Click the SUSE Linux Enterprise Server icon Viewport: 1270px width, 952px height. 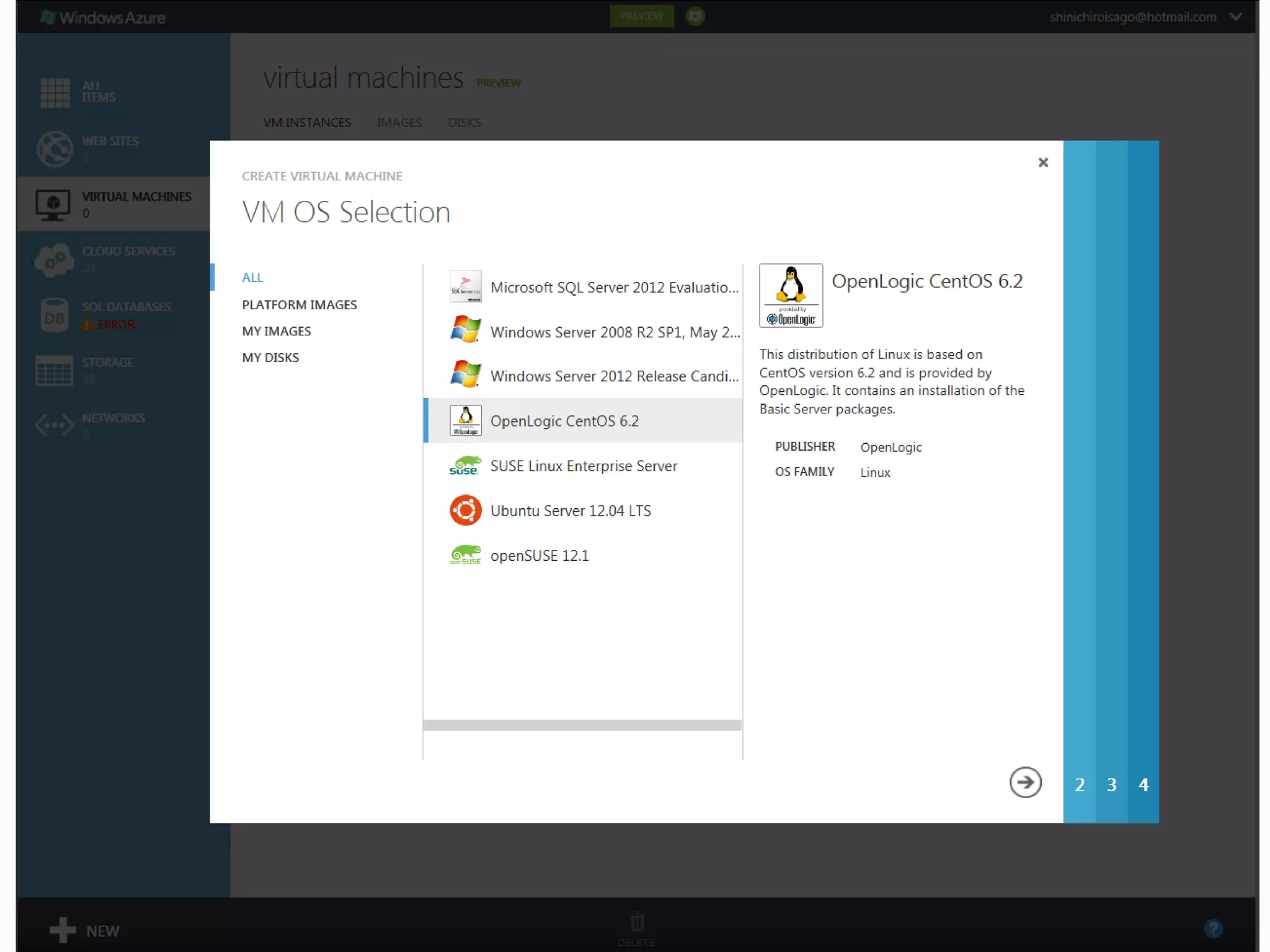click(x=465, y=465)
